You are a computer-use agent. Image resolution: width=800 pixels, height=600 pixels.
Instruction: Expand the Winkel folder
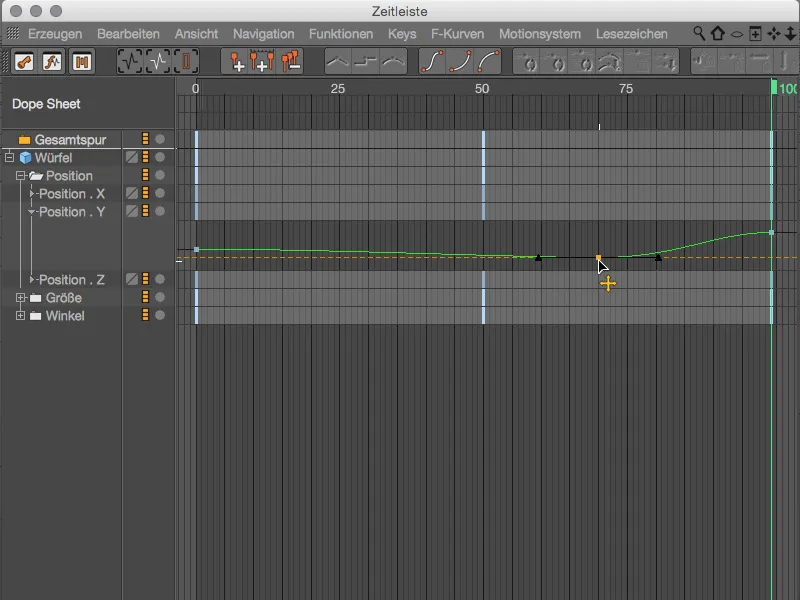pos(20,315)
